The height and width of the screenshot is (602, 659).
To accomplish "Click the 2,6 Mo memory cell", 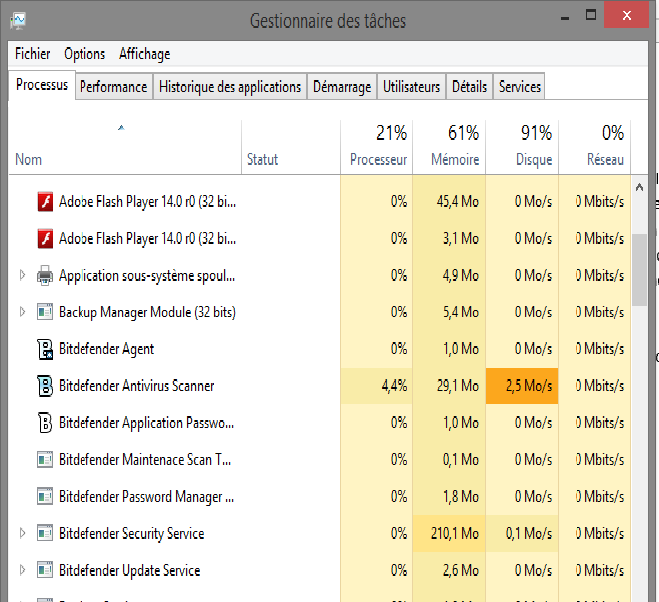I will (449, 570).
